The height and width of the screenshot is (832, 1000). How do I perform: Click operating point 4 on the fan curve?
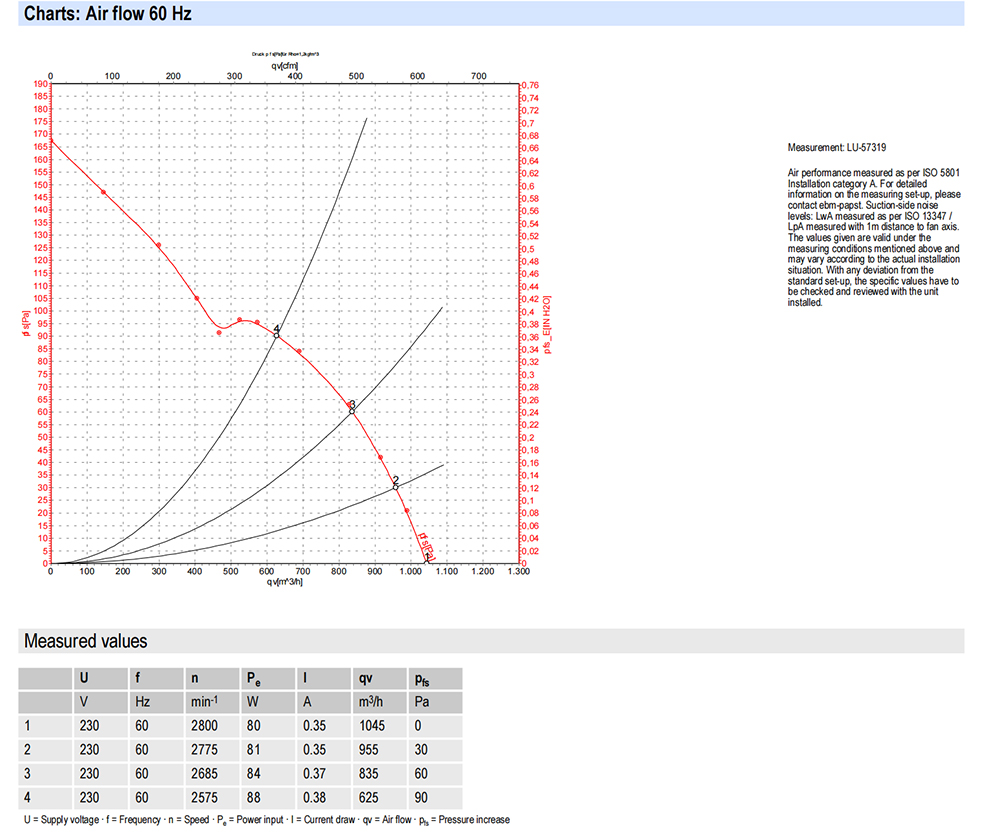click(277, 335)
